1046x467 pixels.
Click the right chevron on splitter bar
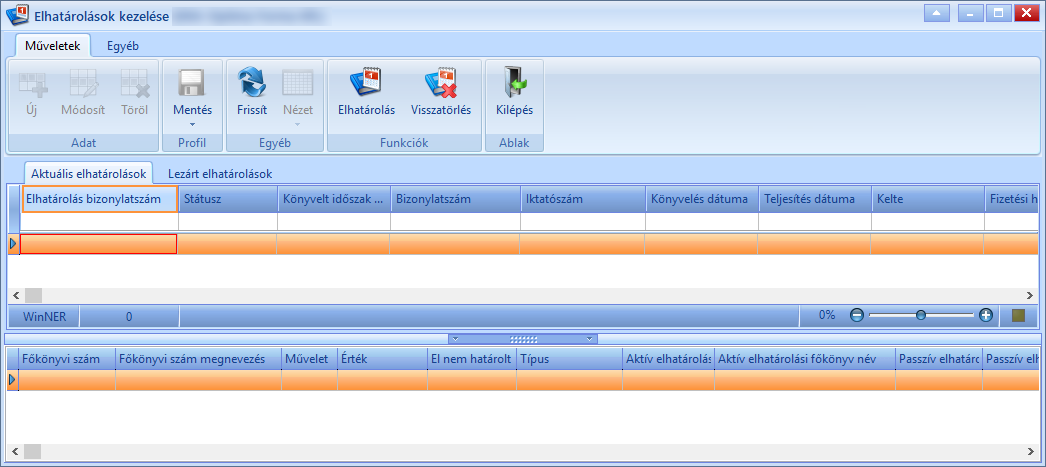[590, 339]
